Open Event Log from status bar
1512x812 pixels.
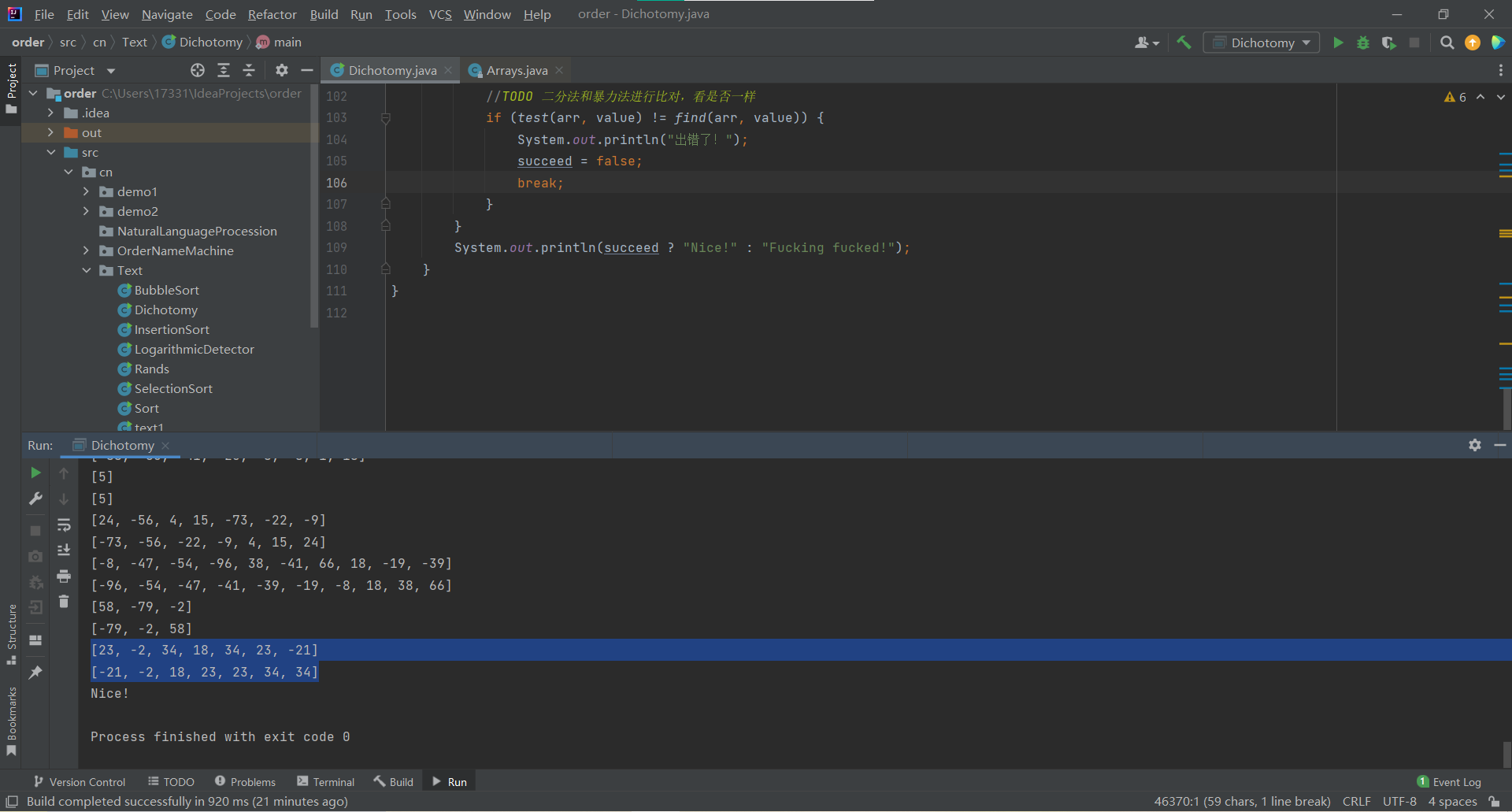pyautogui.click(x=1449, y=781)
